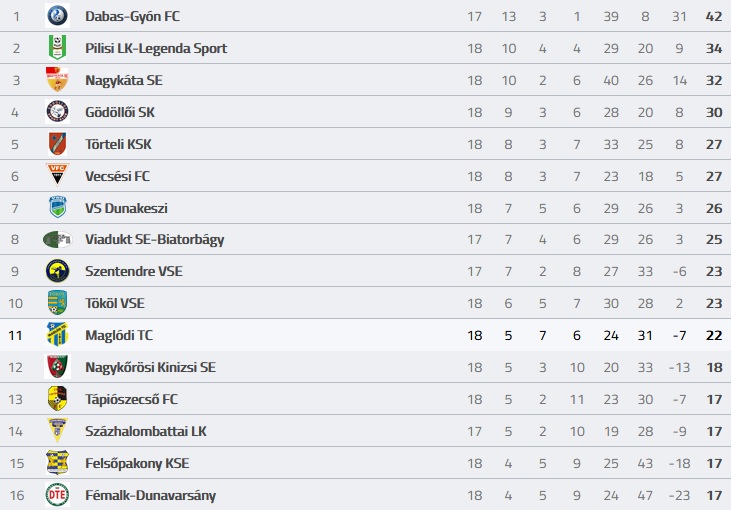731x510 pixels.
Task: Click the highlighted Maglódi TC row points
Action: click(714, 335)
